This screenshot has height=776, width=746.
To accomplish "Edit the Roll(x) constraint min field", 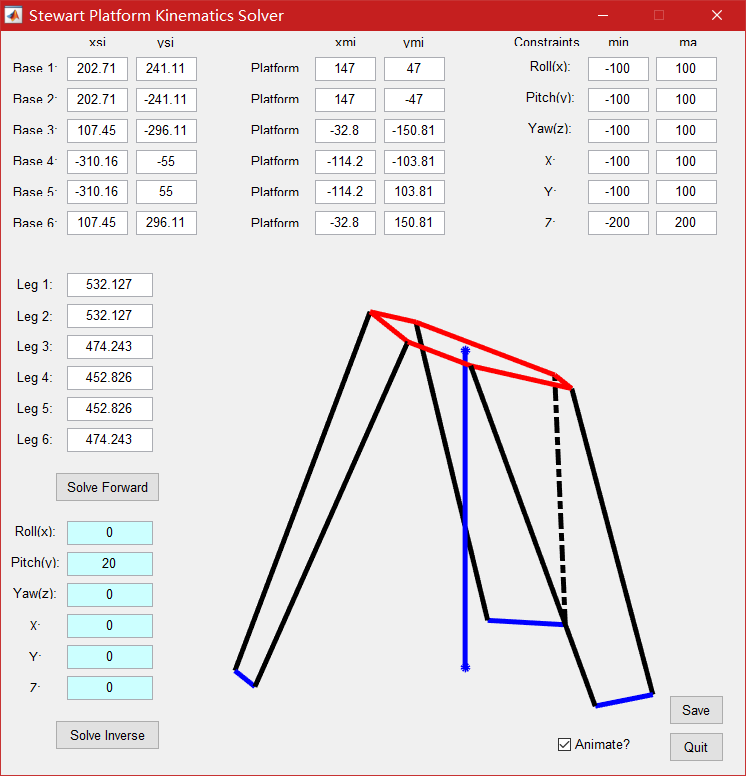I will 618,69.
